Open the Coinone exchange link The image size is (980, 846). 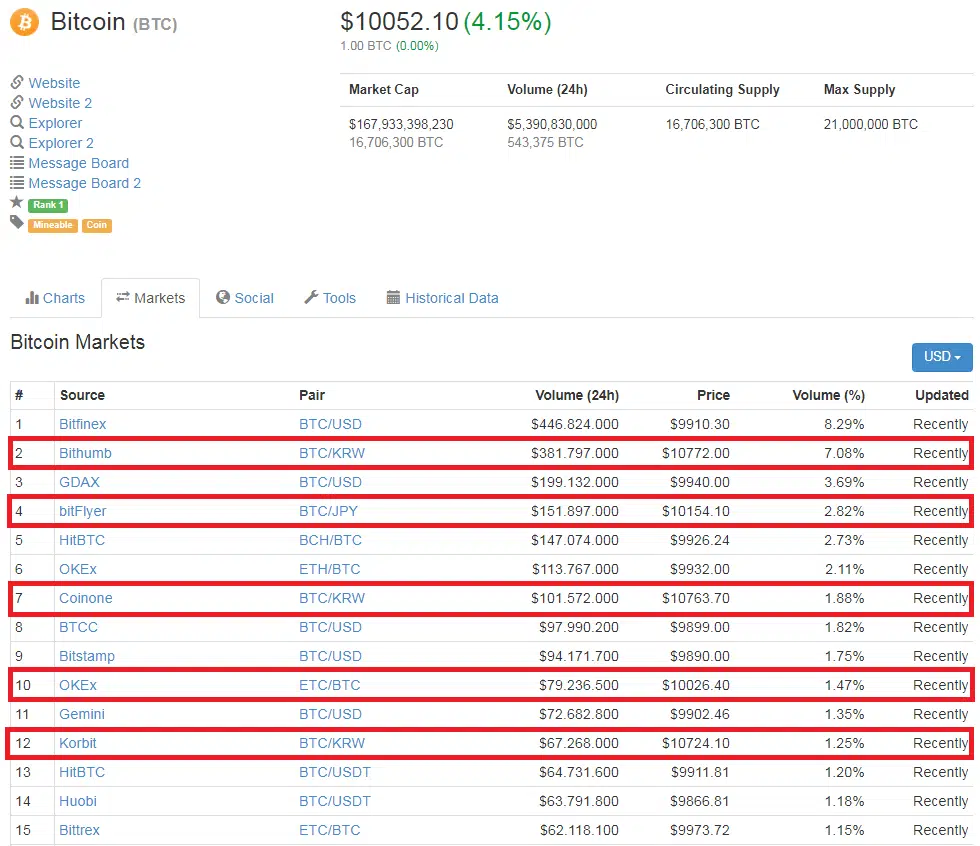[x=86, y=598]
